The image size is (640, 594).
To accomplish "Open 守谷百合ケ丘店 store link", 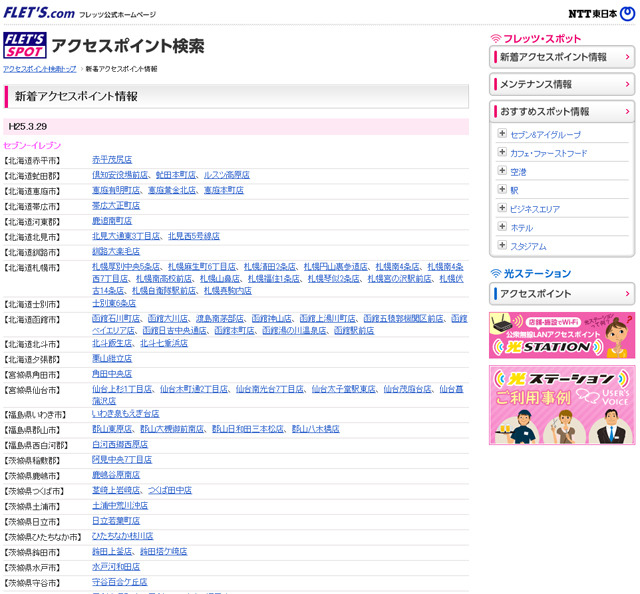I will [120, 582].
